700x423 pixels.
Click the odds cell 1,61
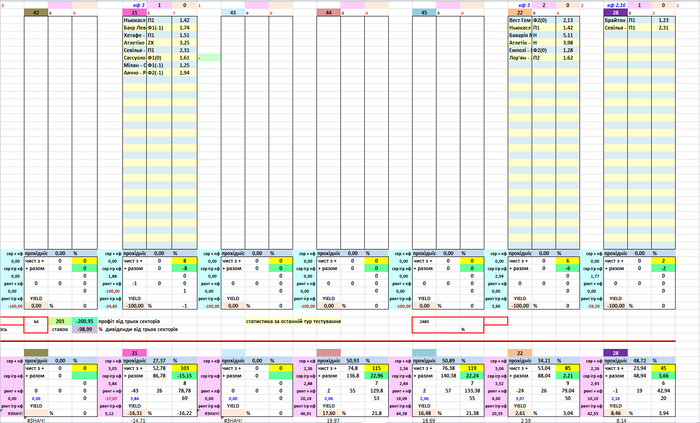click(184, 58)
